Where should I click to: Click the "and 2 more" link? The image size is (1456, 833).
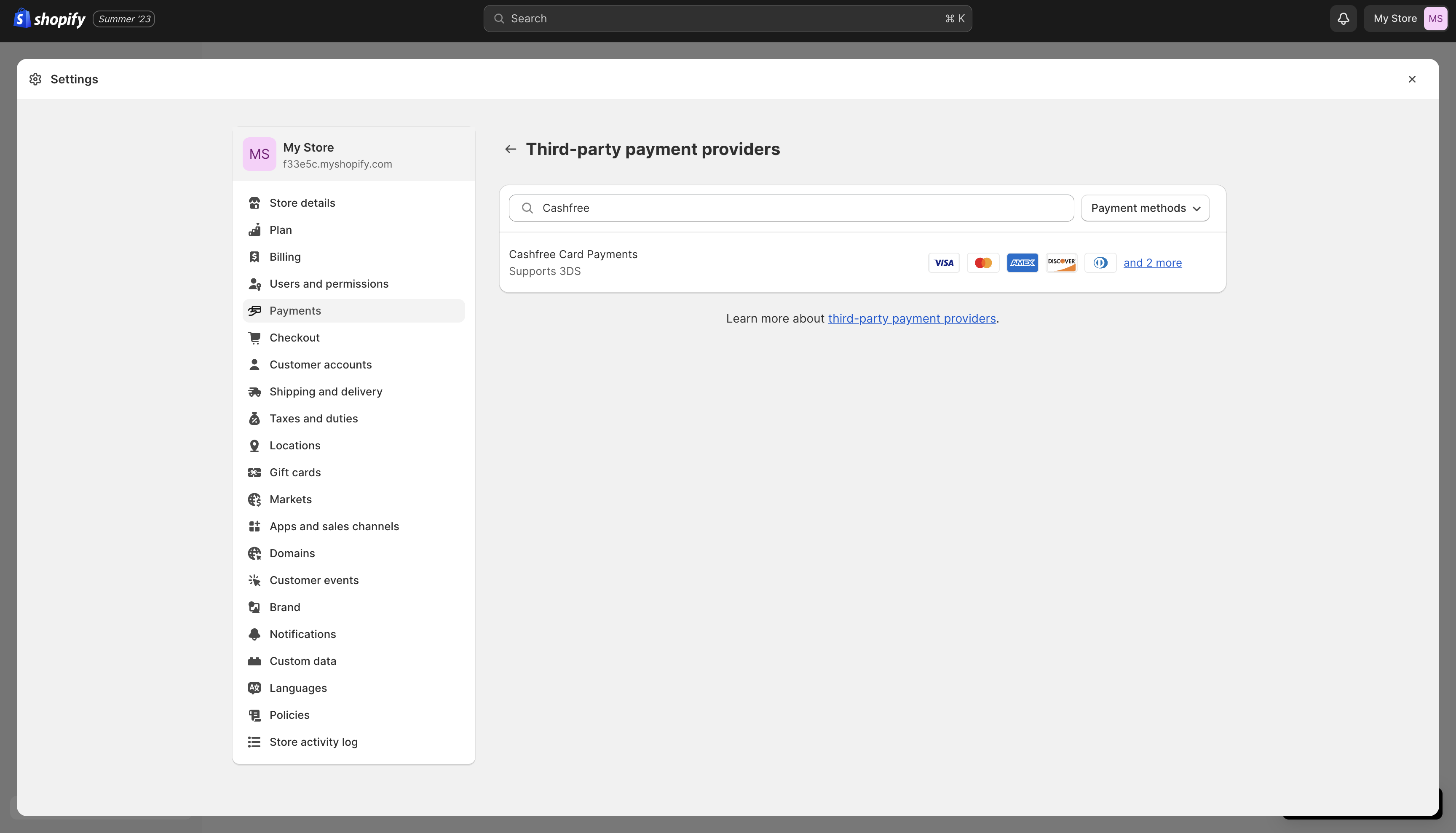point(1152,263)
